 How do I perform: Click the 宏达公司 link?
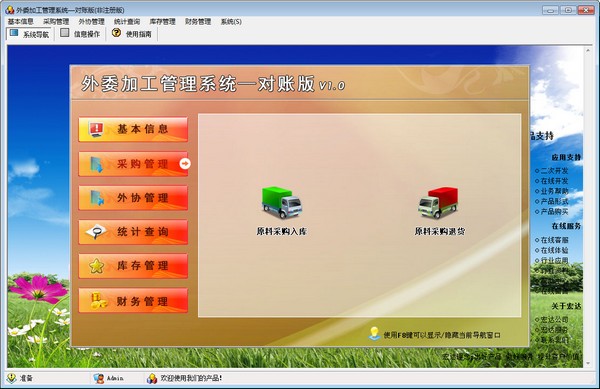[554, 319]
